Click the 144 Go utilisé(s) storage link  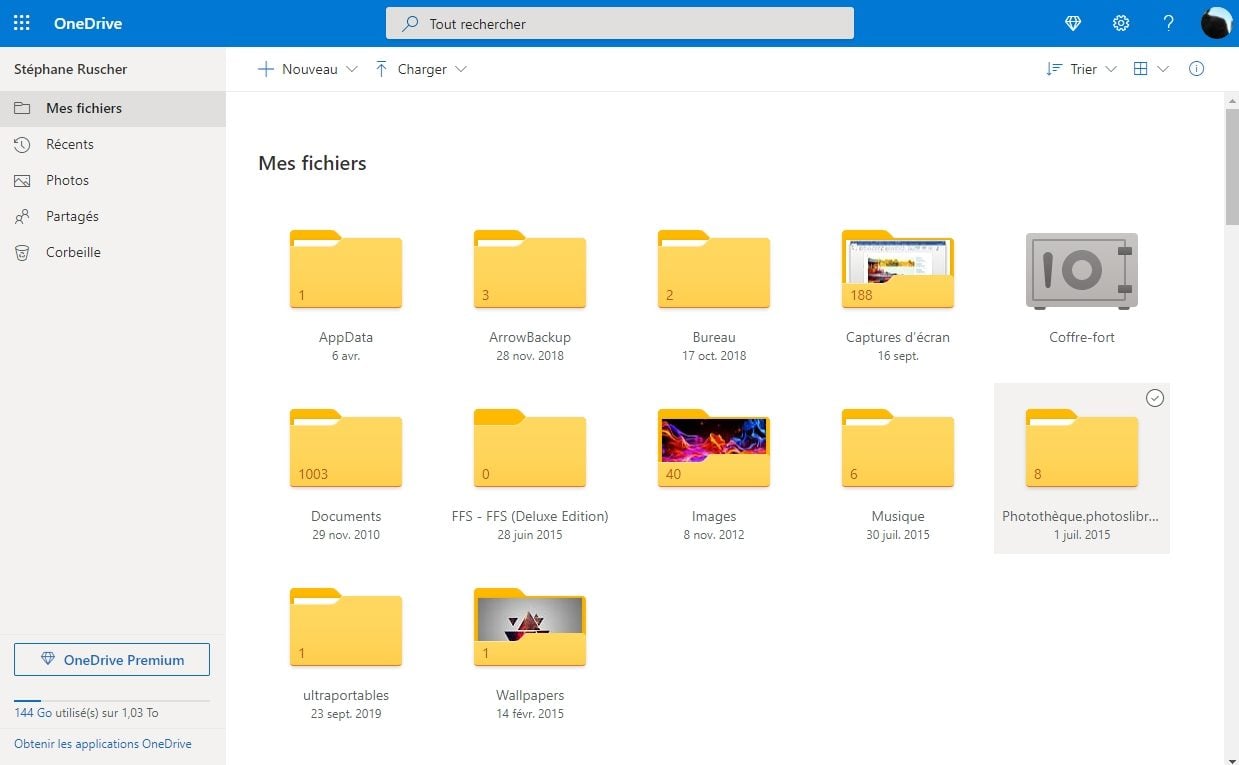click(x=86, y=713)
